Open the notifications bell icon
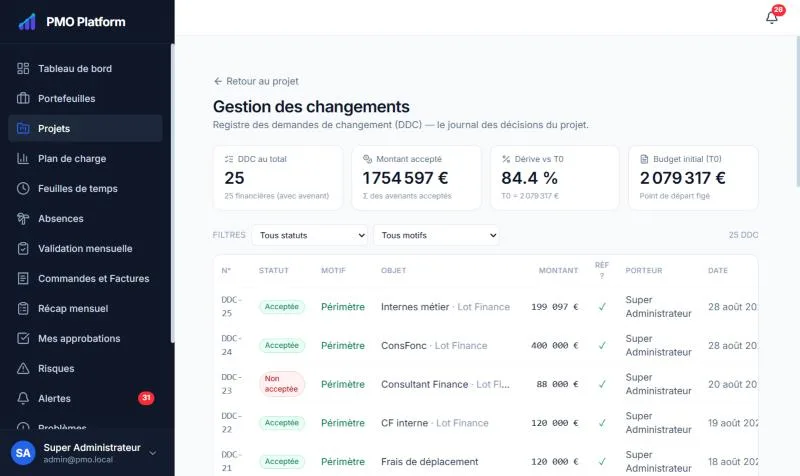The height and width of the screenshot is (476, 800). pyautogui.click(x=771, y=18)
